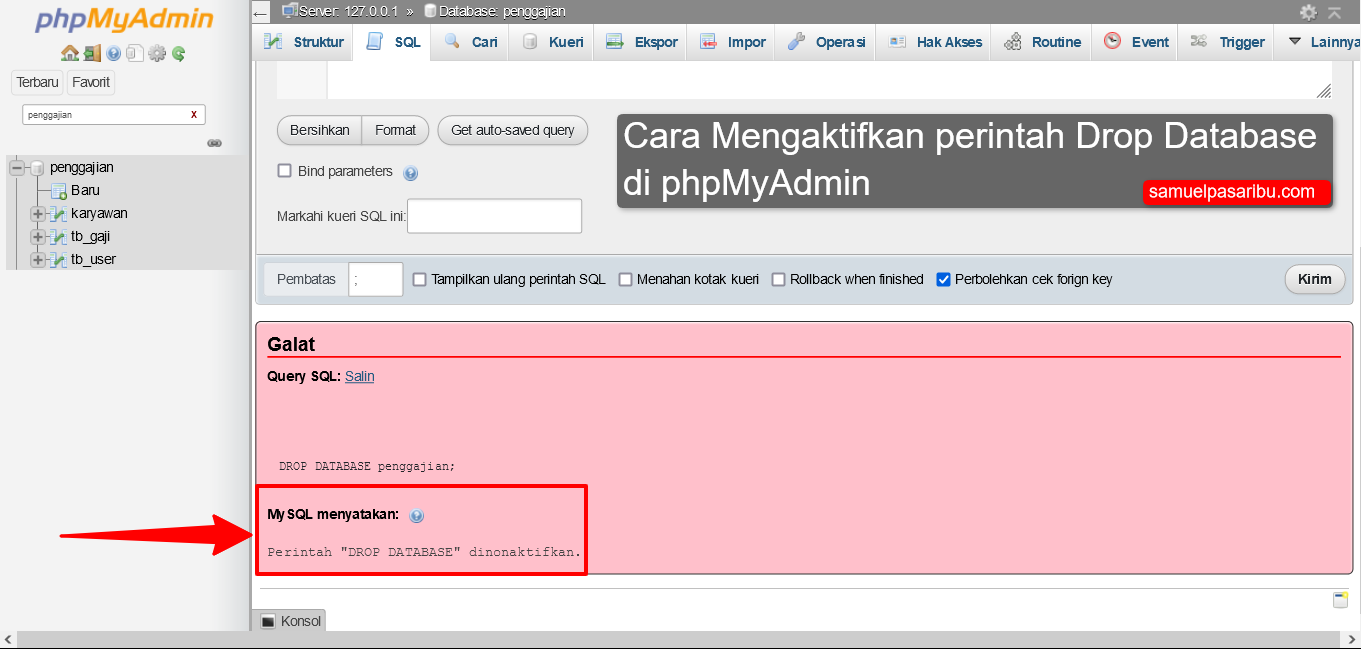Refresh the navigation panel with green arrow icon
The height and width of the screenshot is (649, 1361).
[x=177, y=52]
